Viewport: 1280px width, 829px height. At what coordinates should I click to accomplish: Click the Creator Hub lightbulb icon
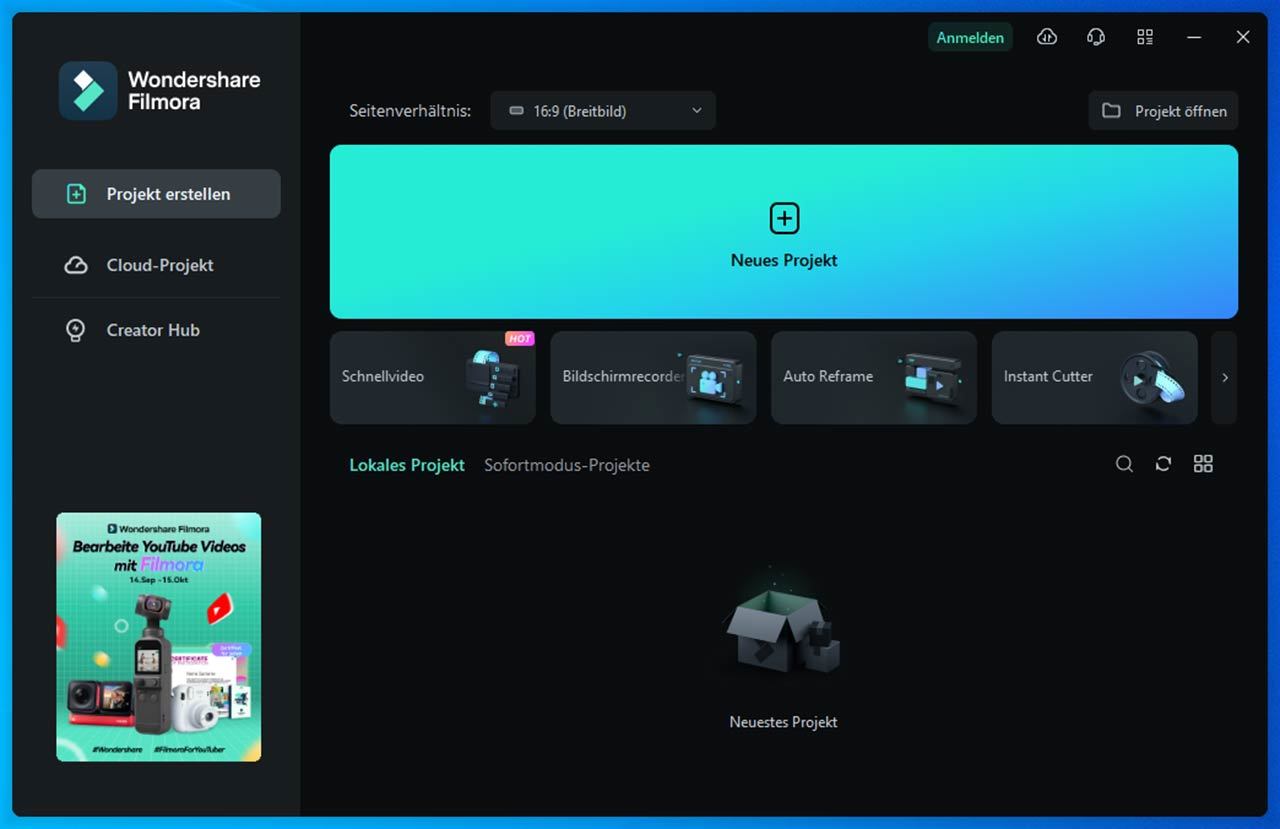point(75,330)
